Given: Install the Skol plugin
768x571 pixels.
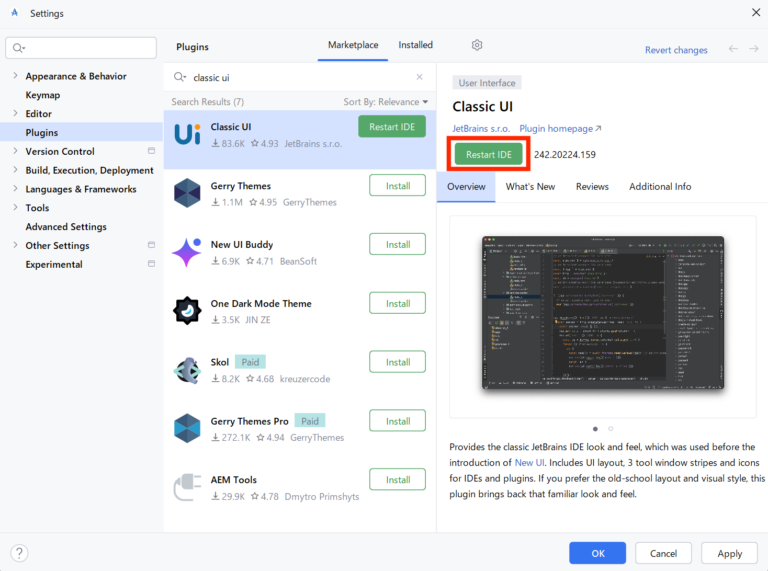Looking at the screenshot, I should point(397,362).
